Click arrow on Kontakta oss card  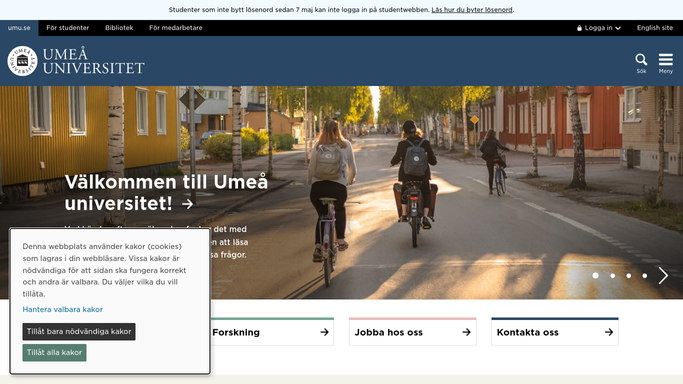(x=609, y=332)
